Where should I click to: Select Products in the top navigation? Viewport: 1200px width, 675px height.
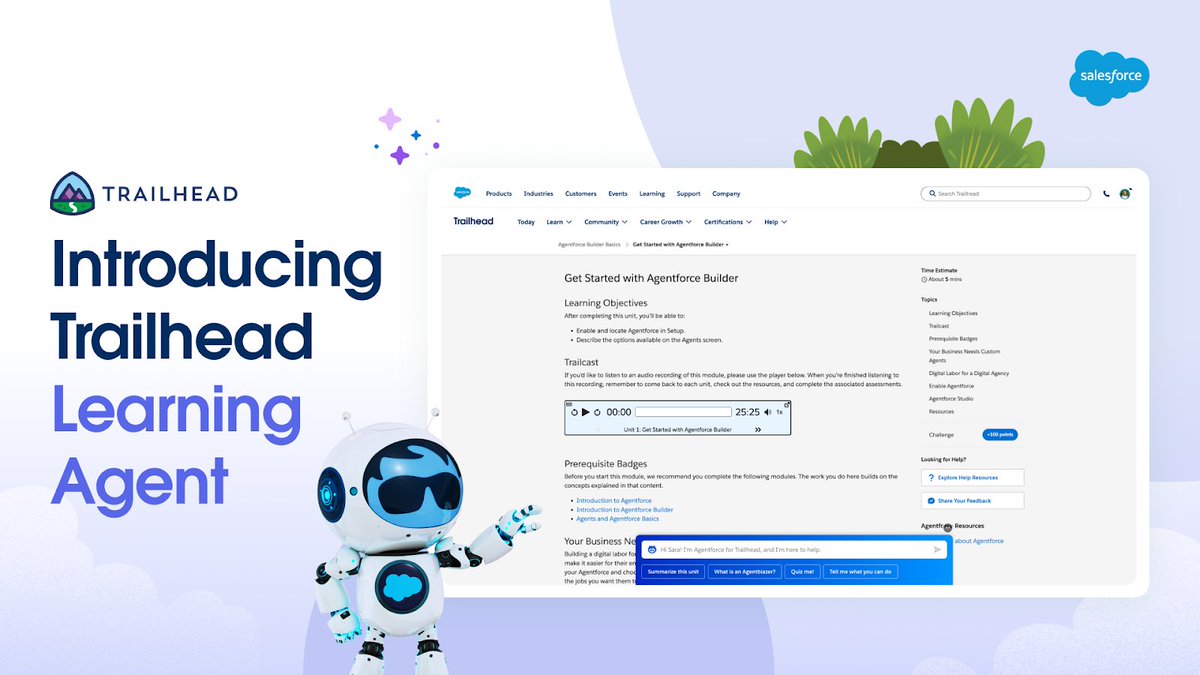coord(499,193)
